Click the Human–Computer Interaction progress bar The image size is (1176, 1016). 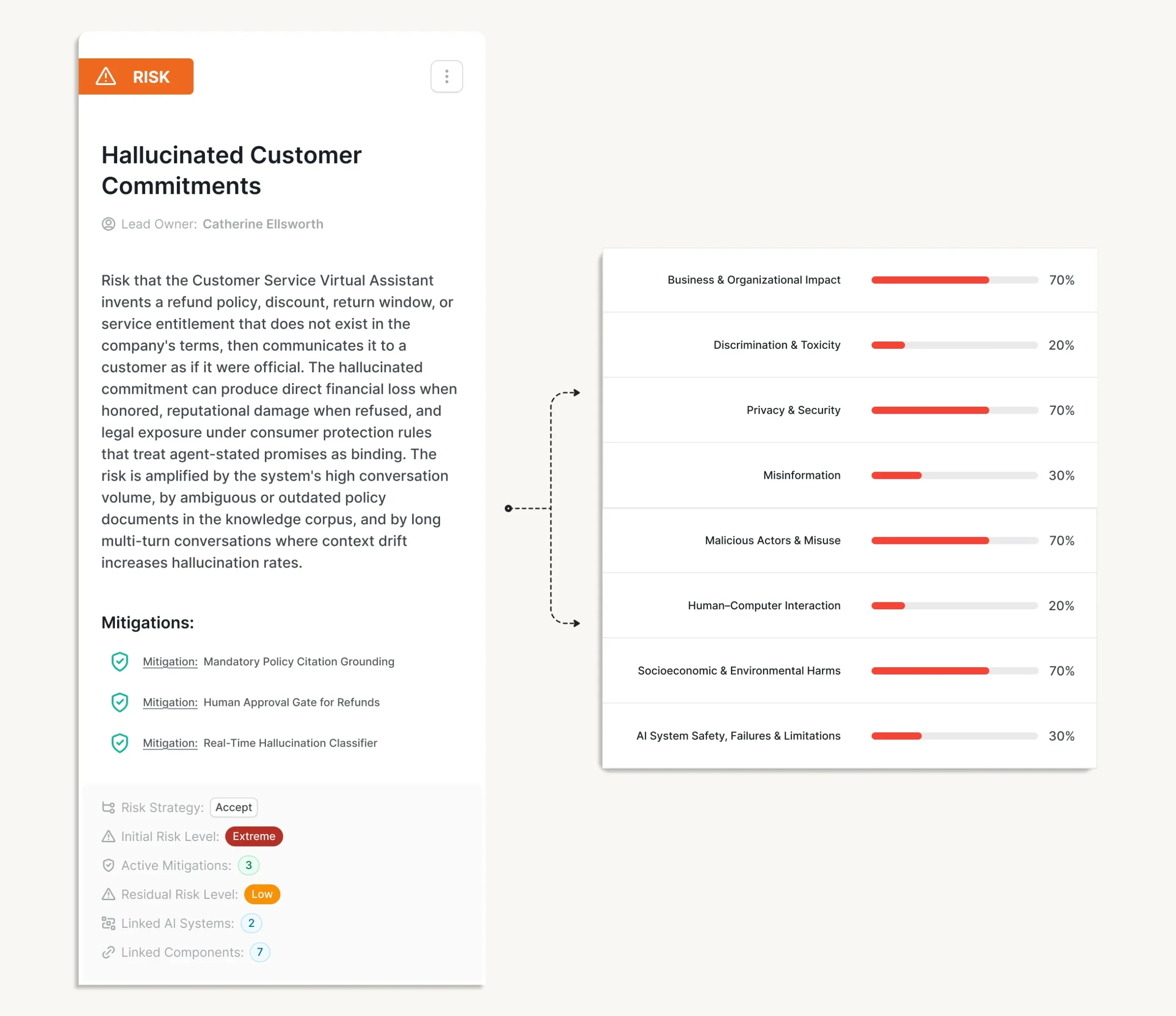coord(955,606)
